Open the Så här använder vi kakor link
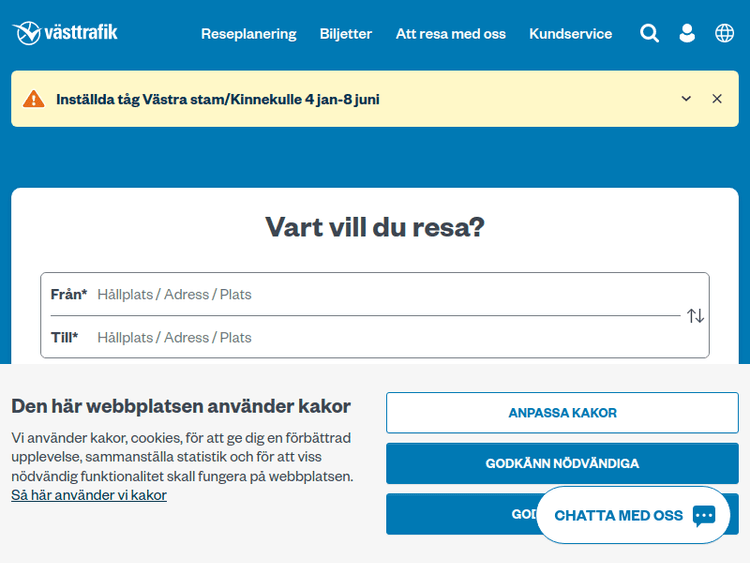This screenshot has height=563, width=750. coord(89,495)
